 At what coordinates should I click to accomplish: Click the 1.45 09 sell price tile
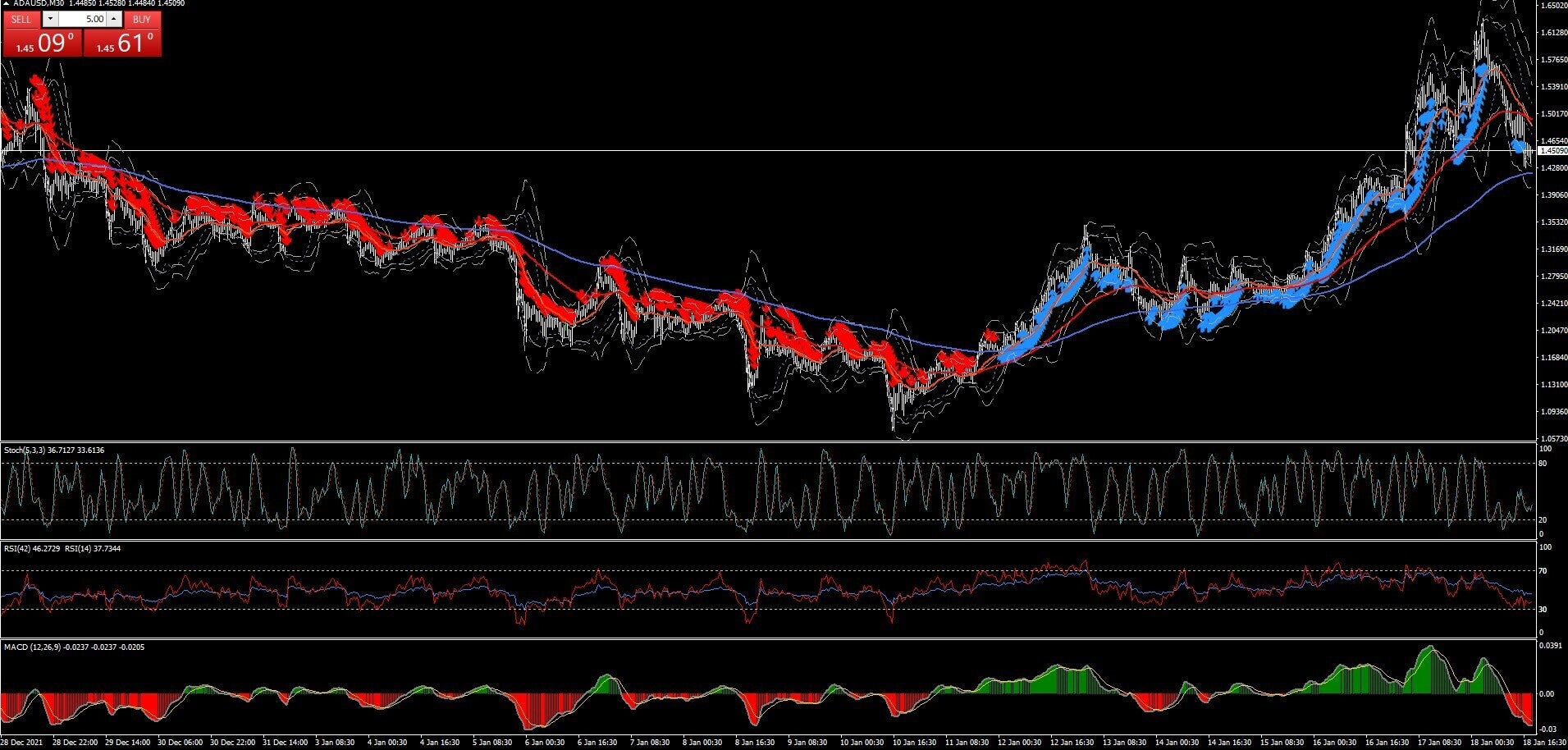coord(42,43)
